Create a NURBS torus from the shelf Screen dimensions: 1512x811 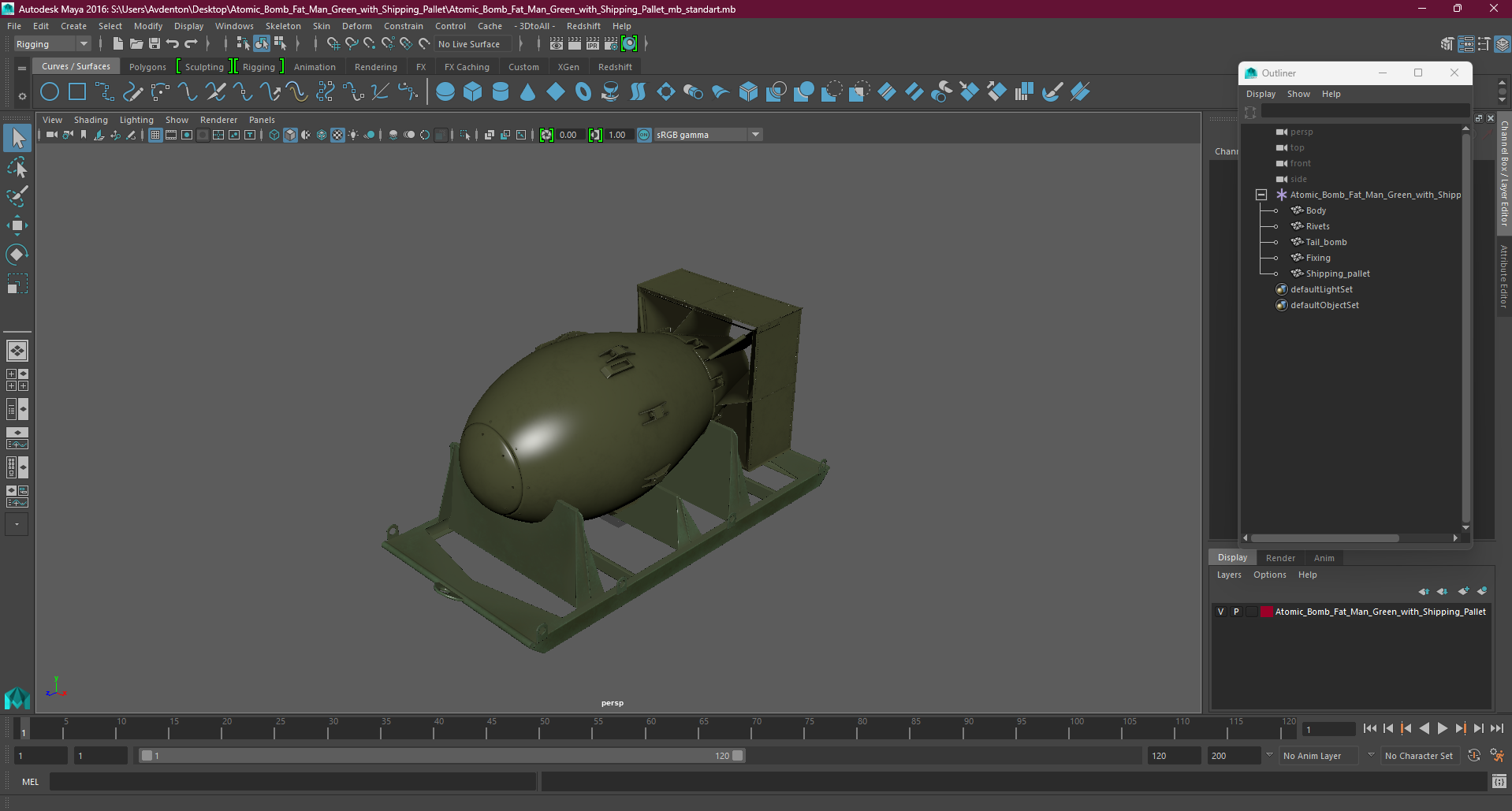(x=583, y=92)
